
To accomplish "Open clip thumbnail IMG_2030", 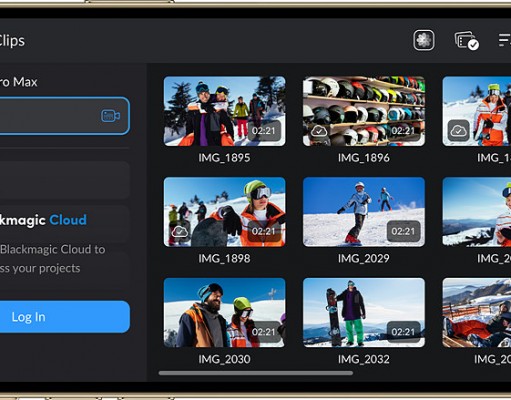I will pos(225,313).
